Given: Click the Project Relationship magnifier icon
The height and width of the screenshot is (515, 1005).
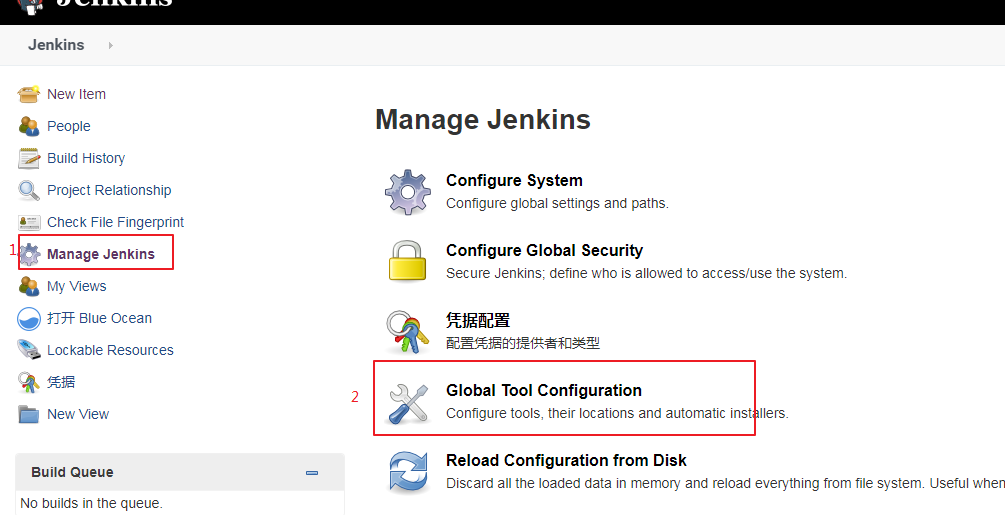Looking at the screenshot, I should point(29,190).
